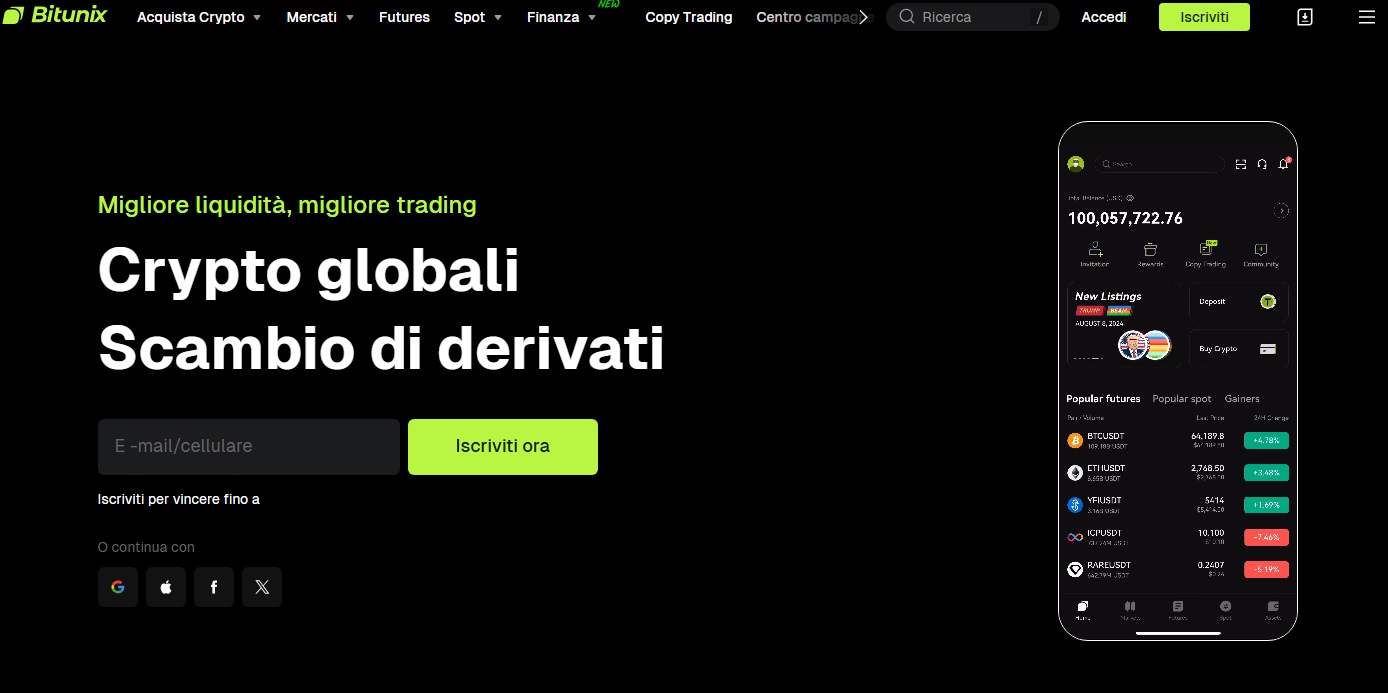Click the circled arrow beside the balance
1388x693 pixels.
[1282, 211]
